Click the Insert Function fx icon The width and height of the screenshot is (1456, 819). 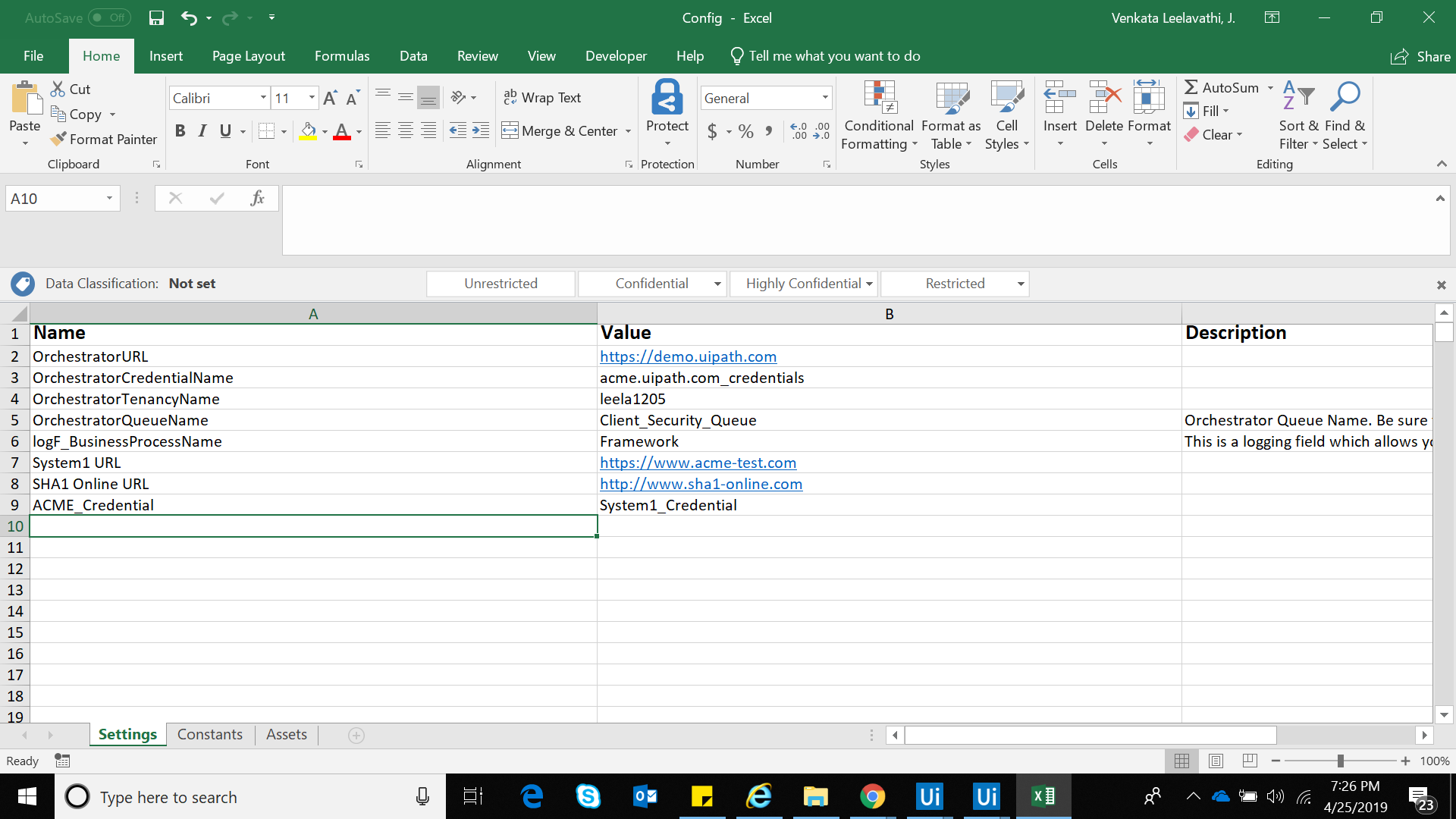pos(257,199)
